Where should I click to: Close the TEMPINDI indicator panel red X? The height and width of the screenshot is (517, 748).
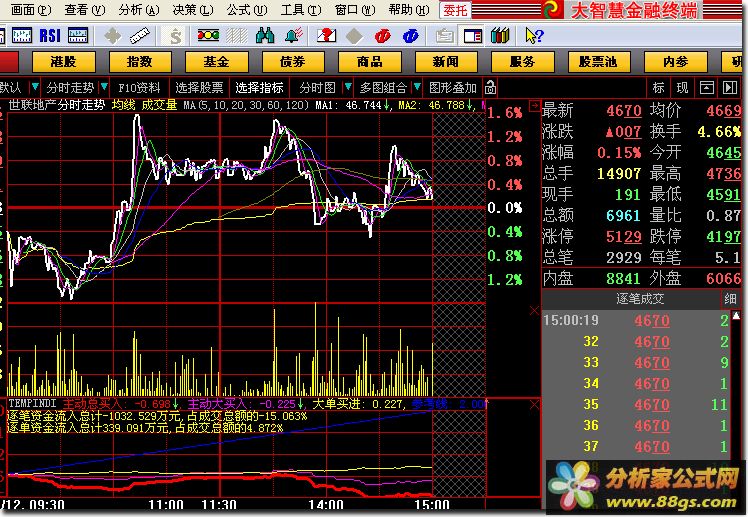[534, 405]
